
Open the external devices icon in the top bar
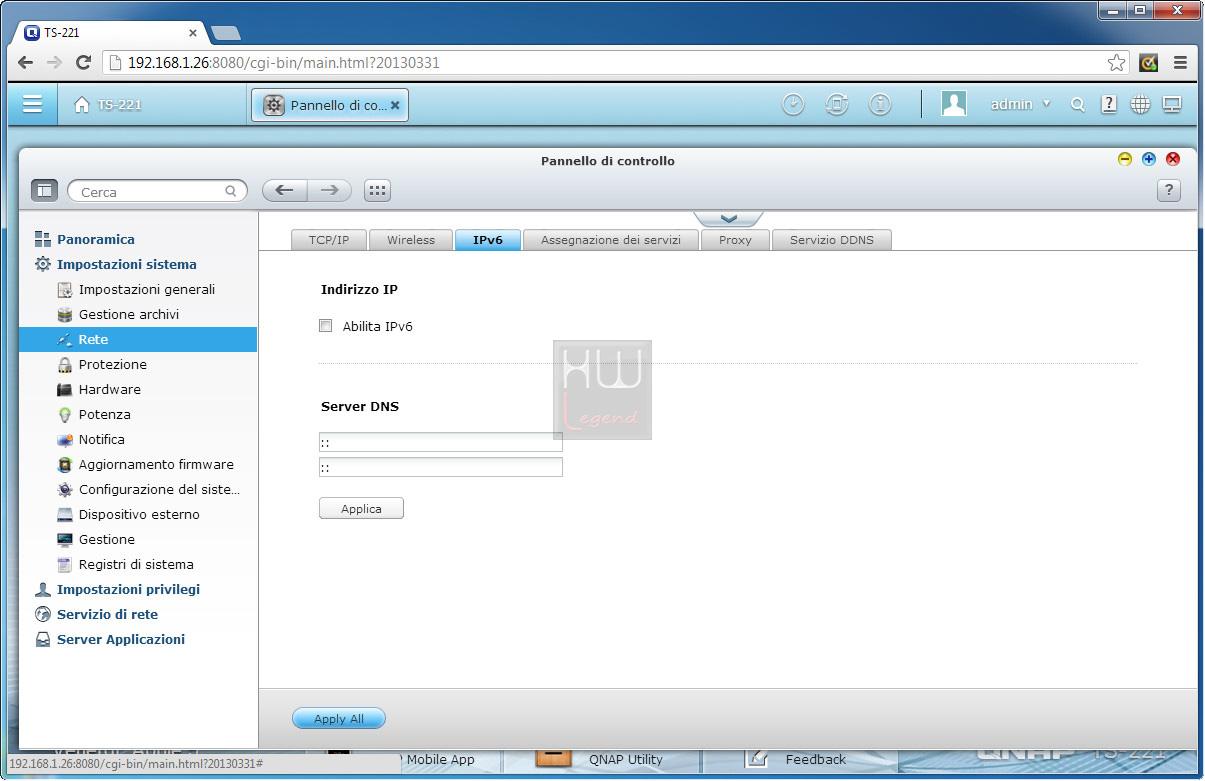[837, 104]
